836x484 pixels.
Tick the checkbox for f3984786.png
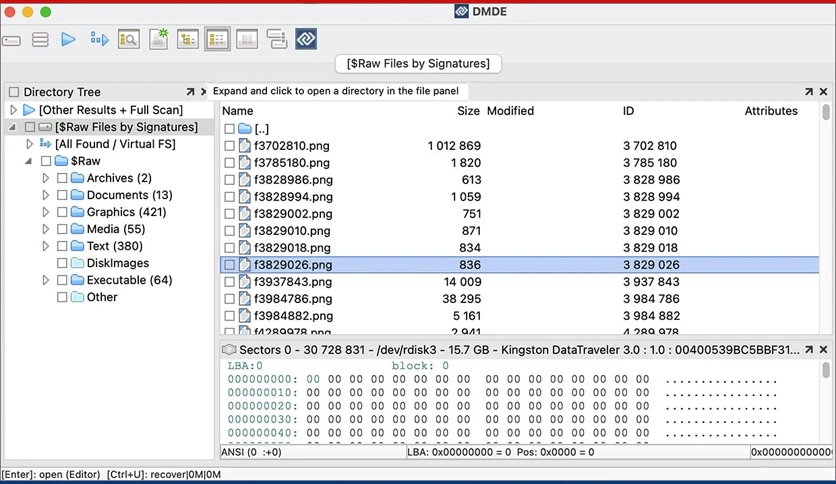click(x=229, y=299)
